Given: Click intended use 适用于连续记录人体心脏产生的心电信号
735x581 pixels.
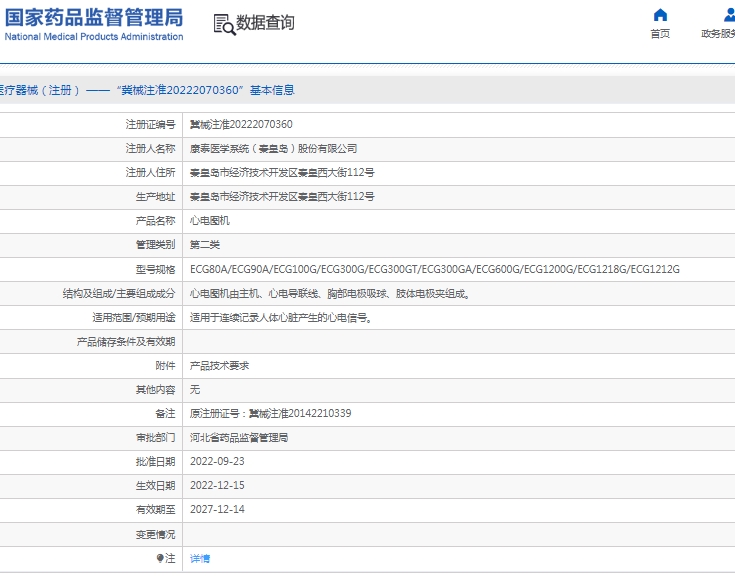Looking at the screenshot, I should [281, 318].
